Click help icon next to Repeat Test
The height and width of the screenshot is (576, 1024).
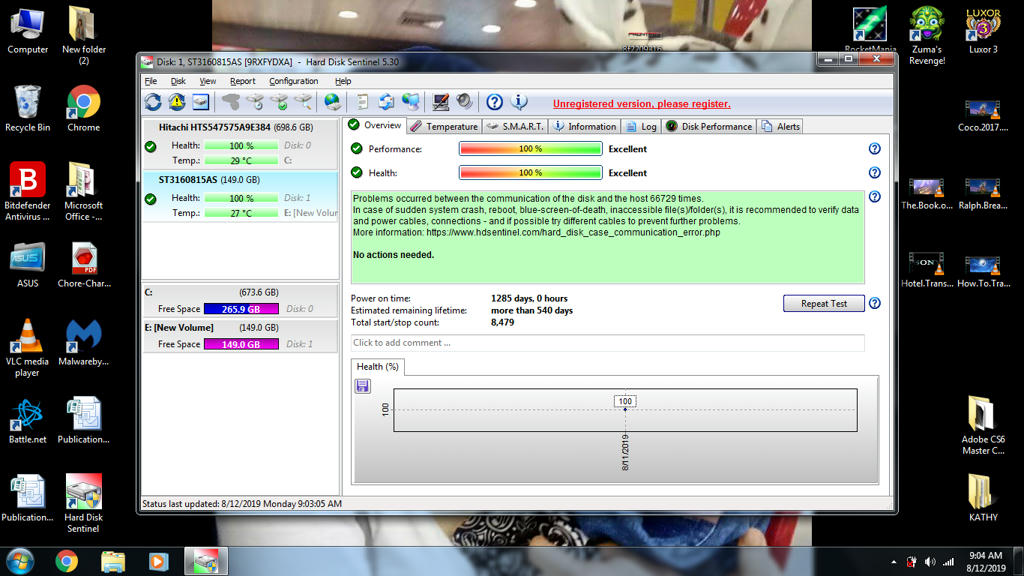(x=874, y=303)
